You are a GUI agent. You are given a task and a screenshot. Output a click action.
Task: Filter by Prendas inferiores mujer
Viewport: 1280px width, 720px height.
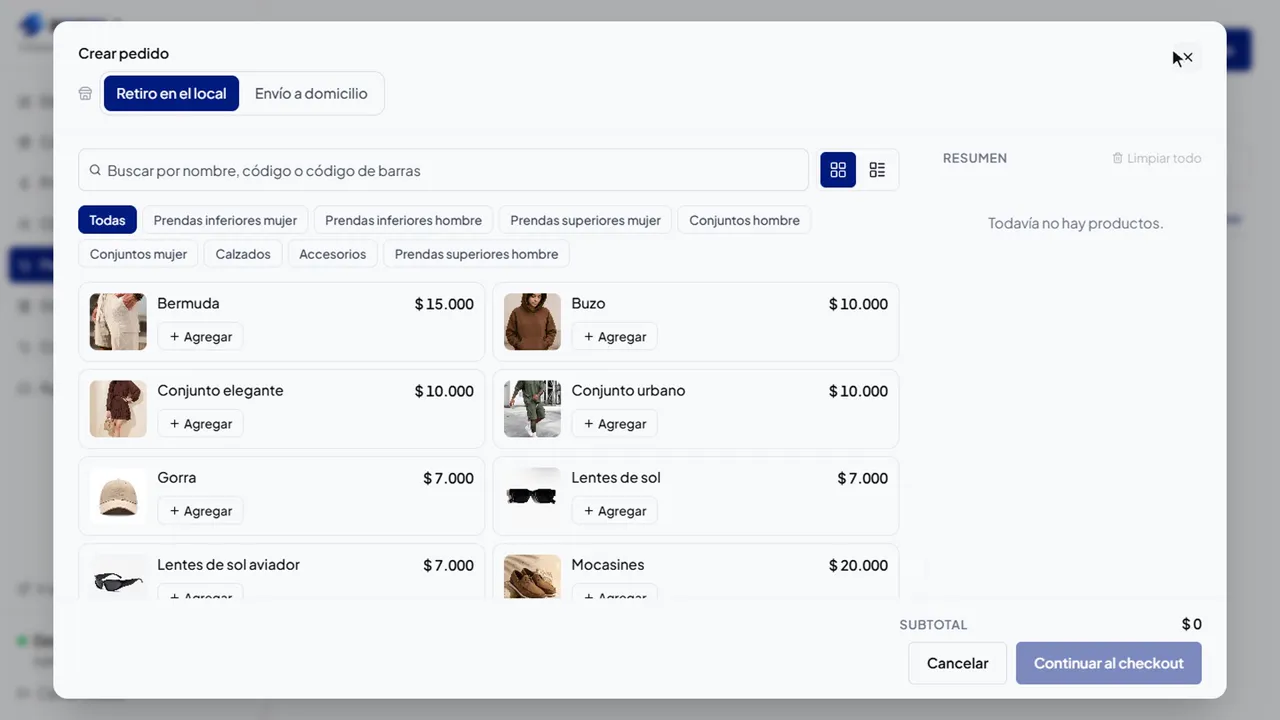pos(225,220)
